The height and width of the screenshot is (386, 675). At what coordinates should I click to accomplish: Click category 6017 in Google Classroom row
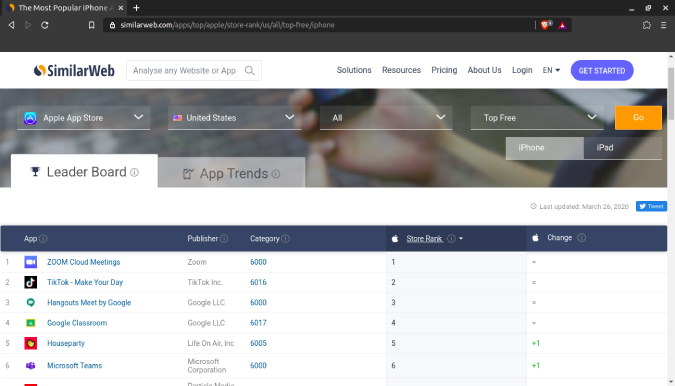(258, 323)
